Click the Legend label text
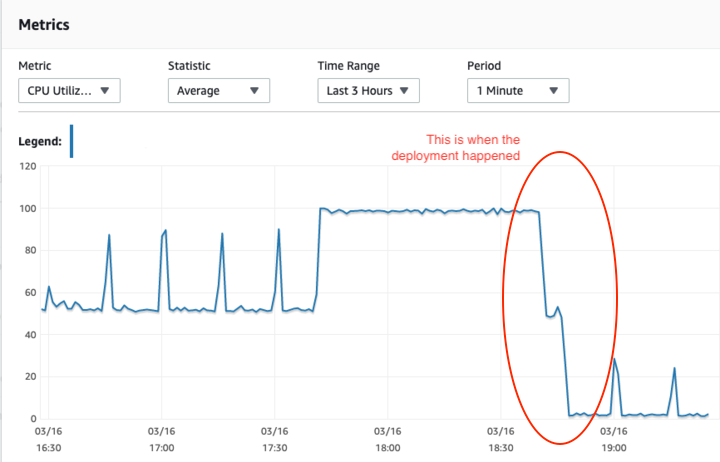Screen dimensions: 720x462 pyautogui.click(x=39, y=142)
